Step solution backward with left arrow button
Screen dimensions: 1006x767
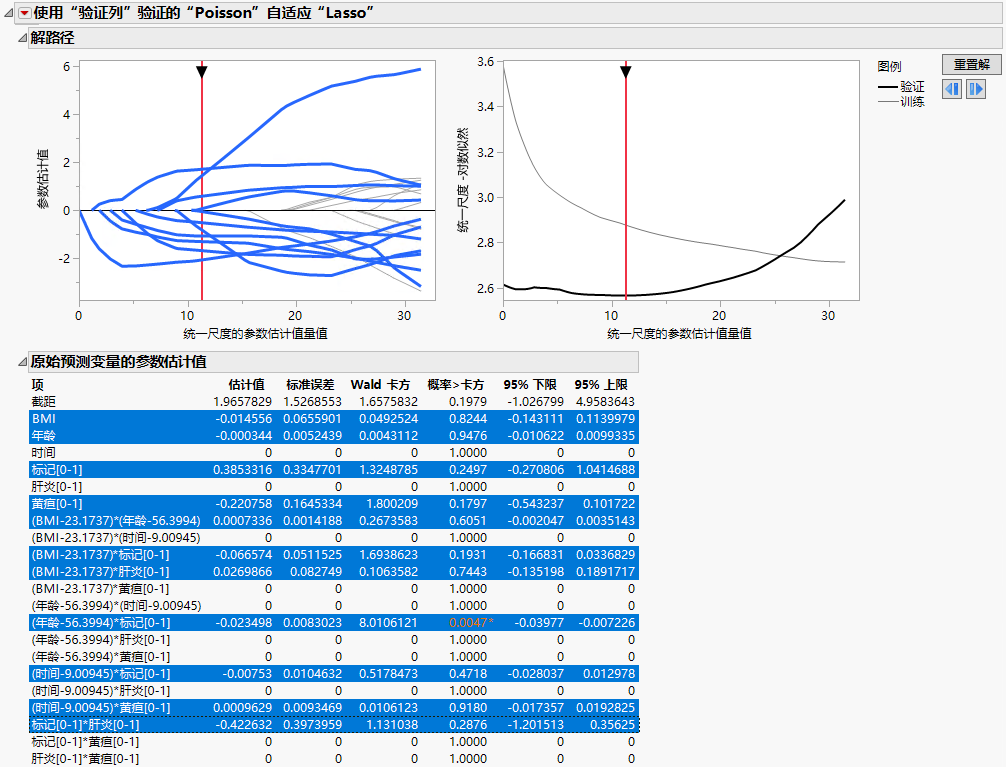click(952, 89)
